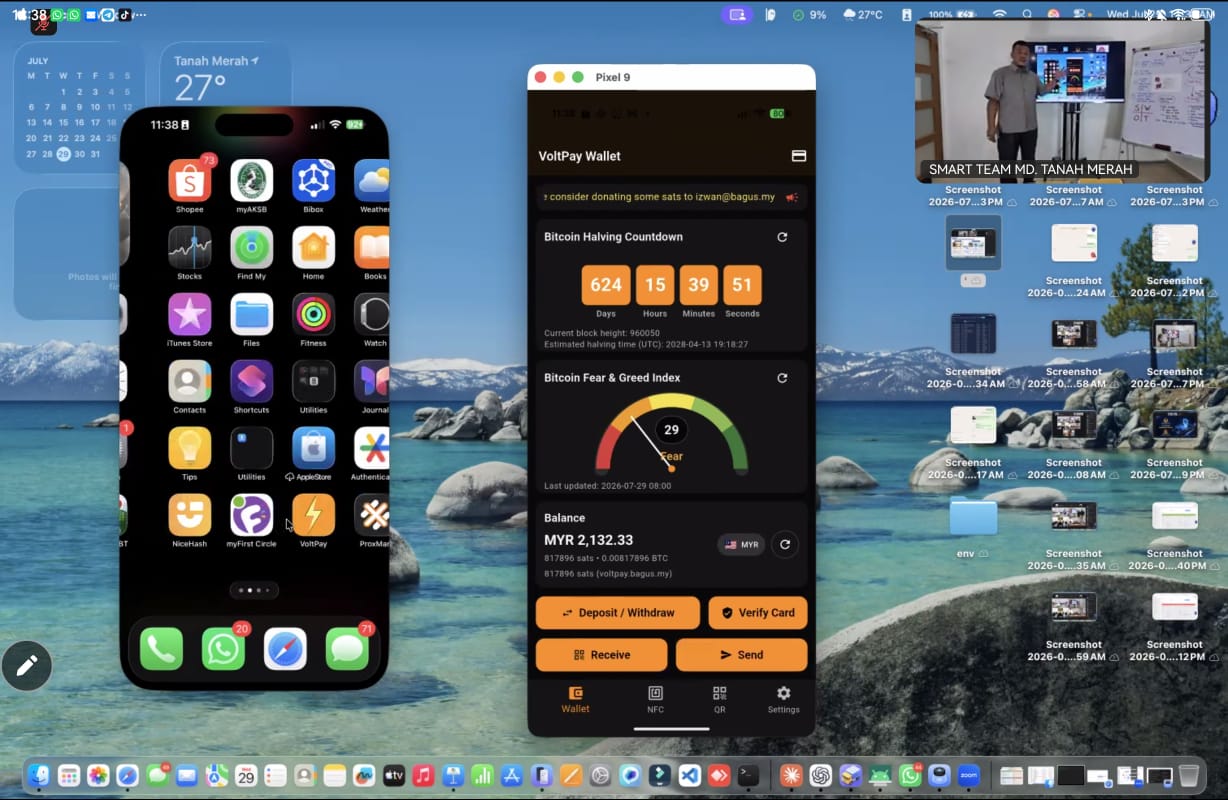This screenshot has width=1228, height=800.
Task: Open Photos from the Dock
Action: pos(98,775)
